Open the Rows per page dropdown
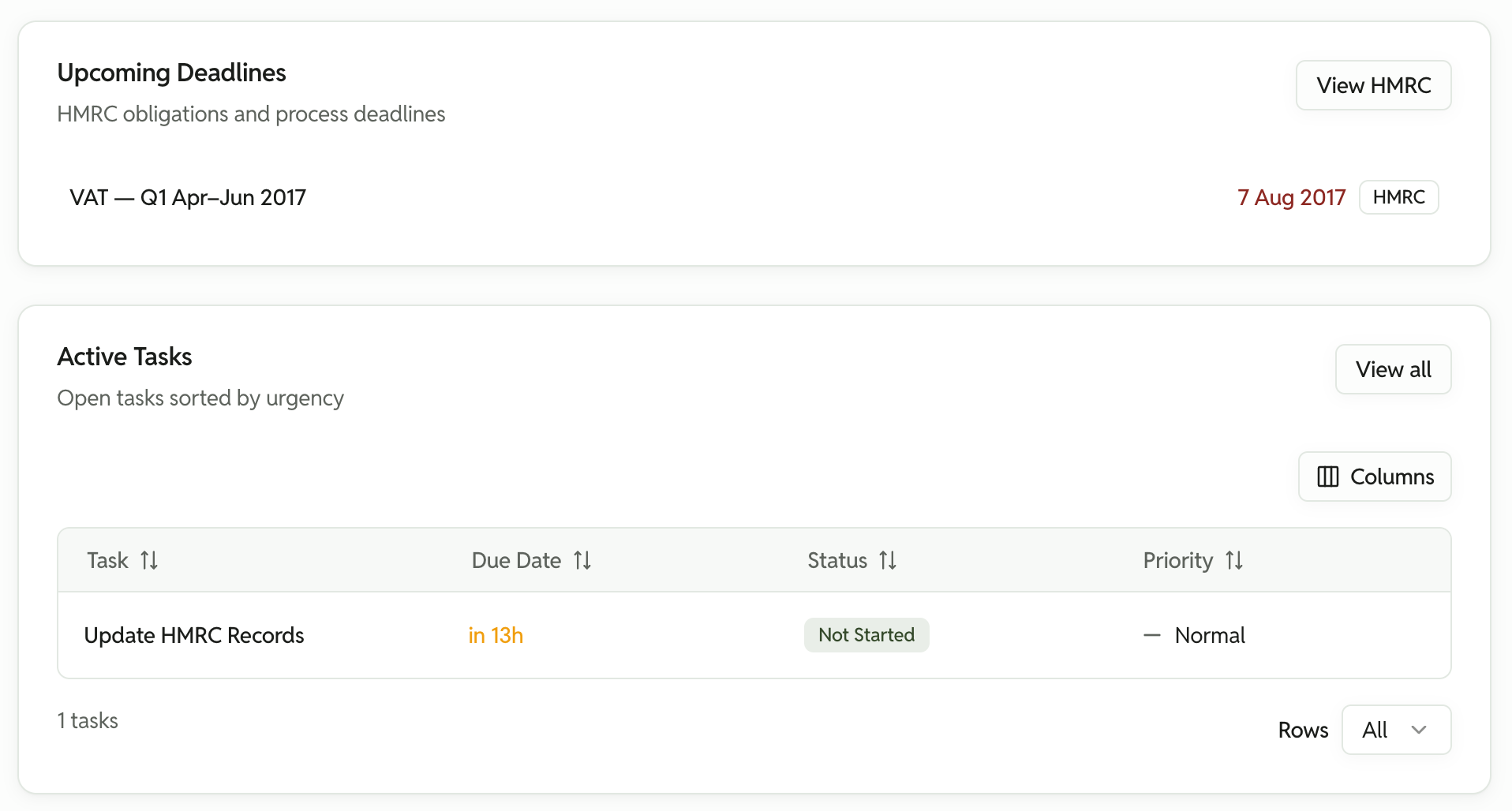The image size is (1512, 811). [1395, 730]
